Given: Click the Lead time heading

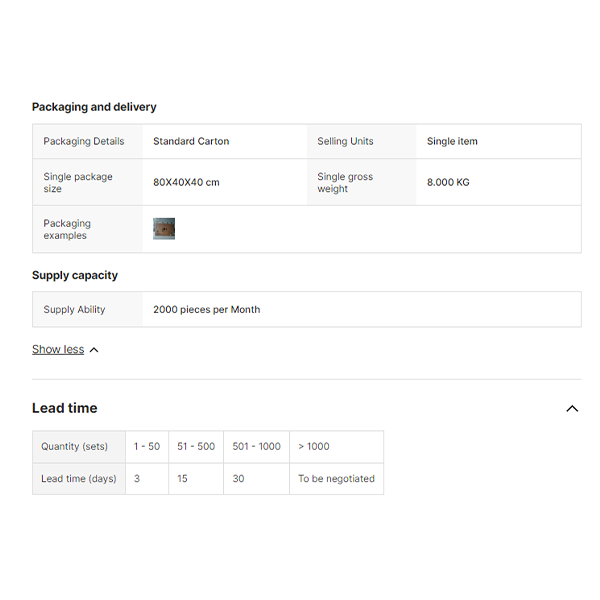Looking at the screenshot, I should pyautogui.click(x=65, y=408).
